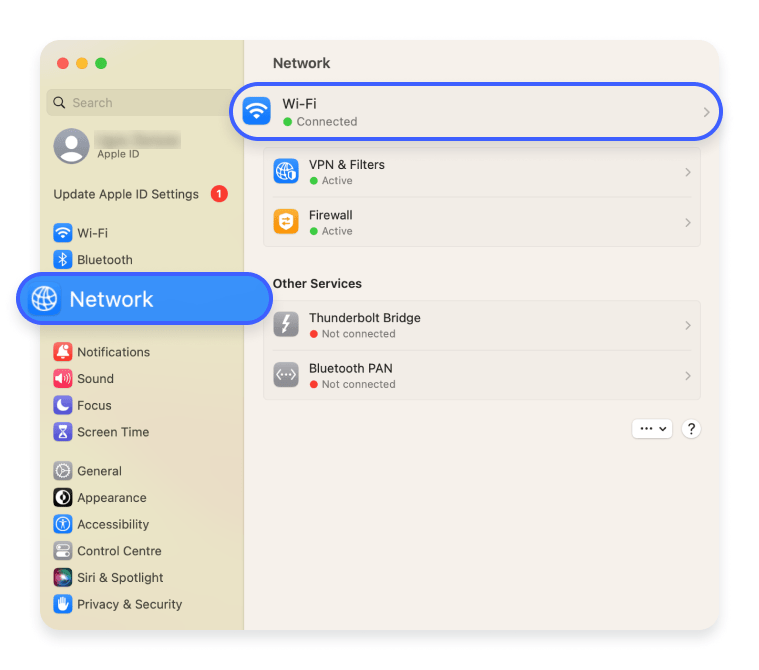The height and width of the screenshot is (670, 759).
Task: Click the VPN & Filters globe icon
Action: pyautogui.click(x=286, y=171)
